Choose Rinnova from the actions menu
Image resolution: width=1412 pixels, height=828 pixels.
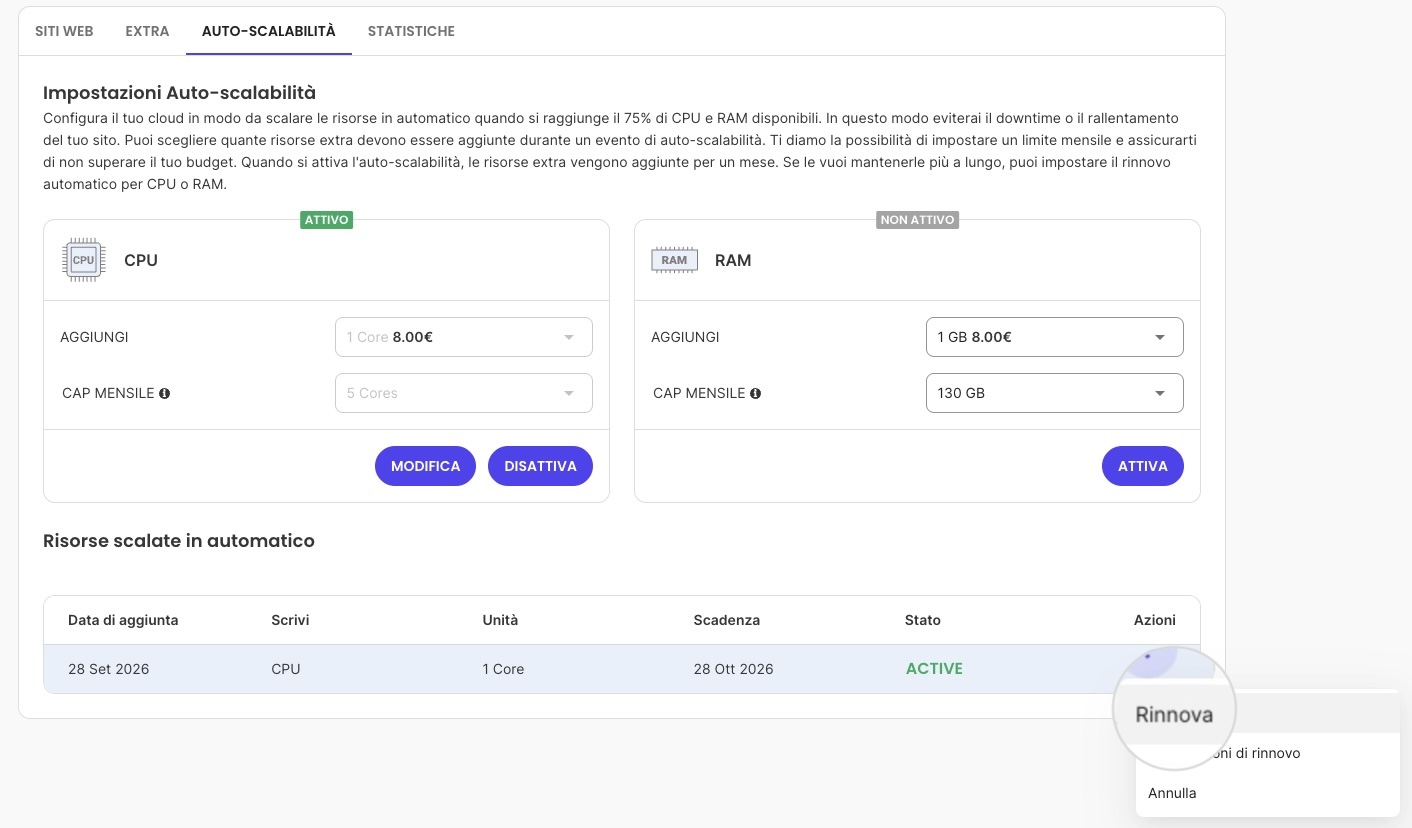click(1267, 714)
